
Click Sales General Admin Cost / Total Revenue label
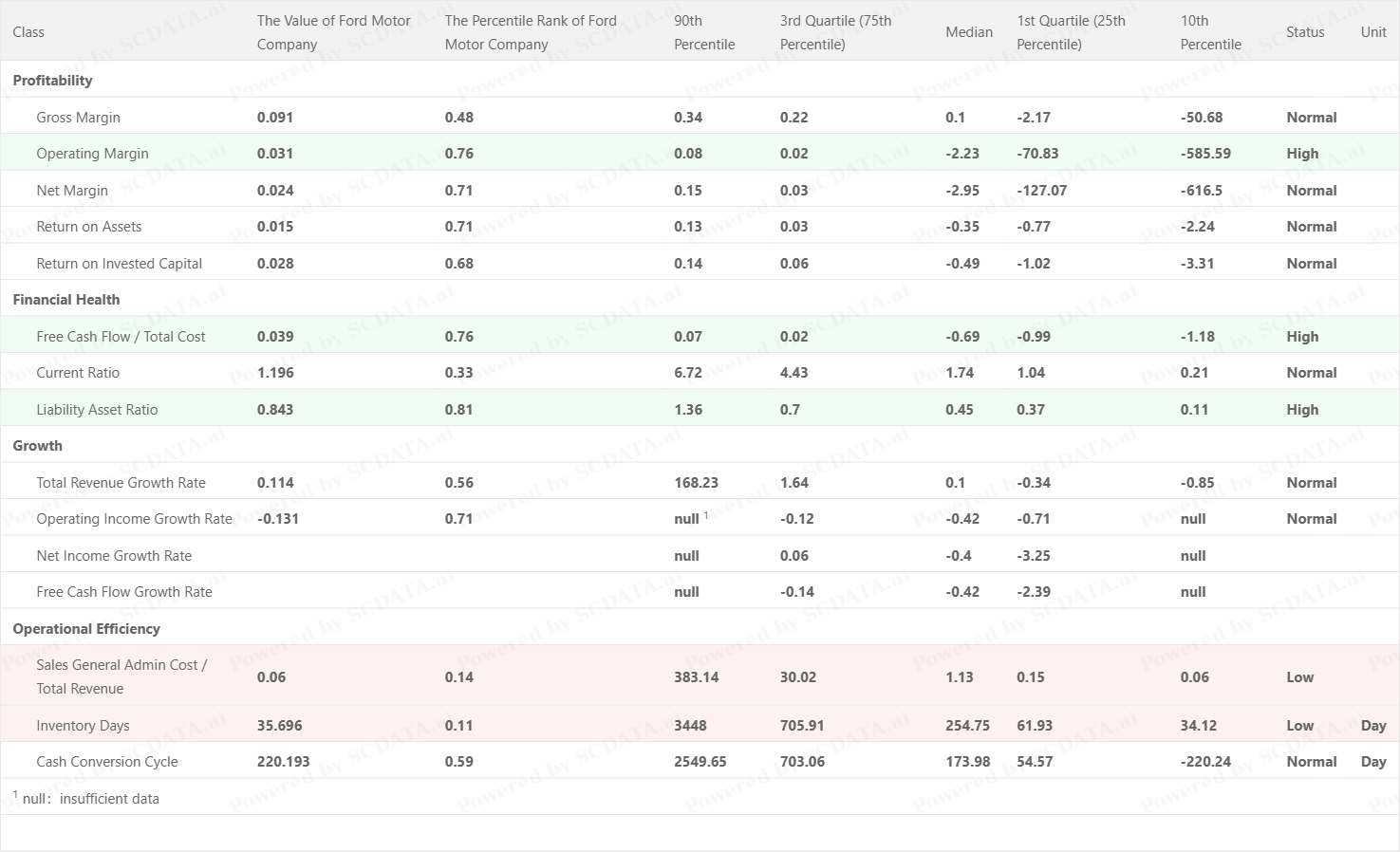(x=121, y=676)
